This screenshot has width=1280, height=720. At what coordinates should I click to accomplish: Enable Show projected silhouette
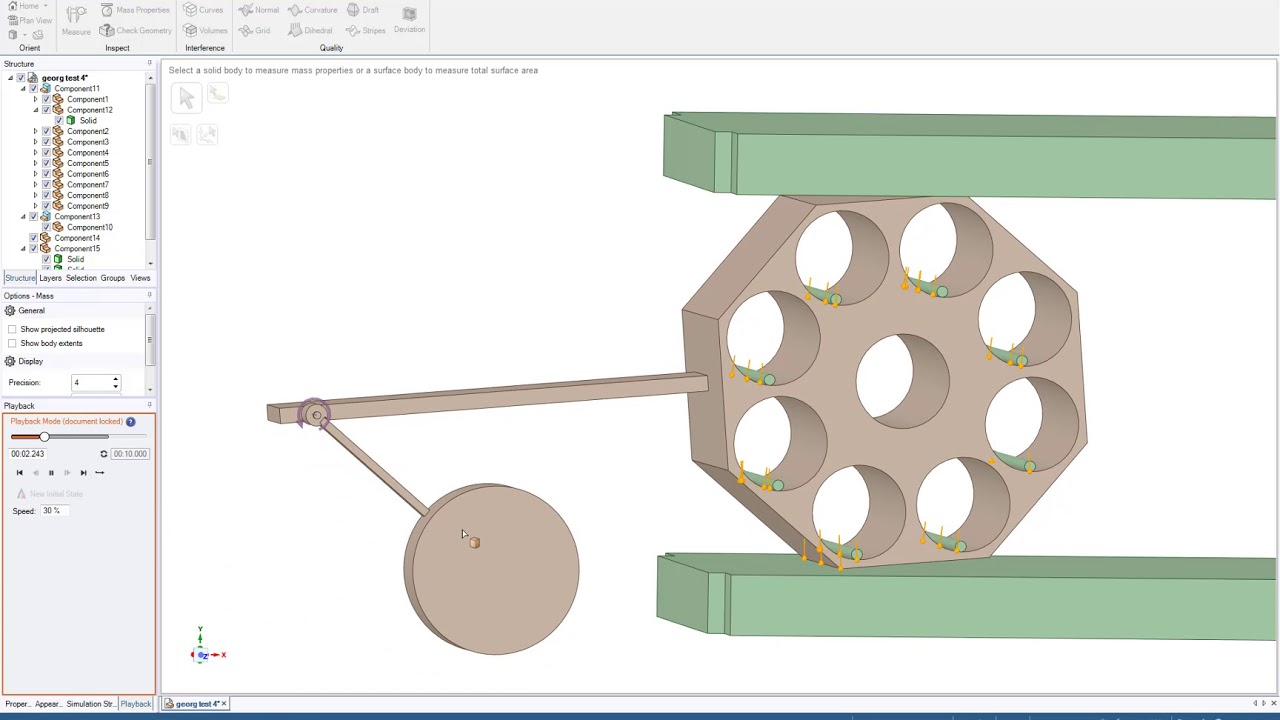coord(12,329)
